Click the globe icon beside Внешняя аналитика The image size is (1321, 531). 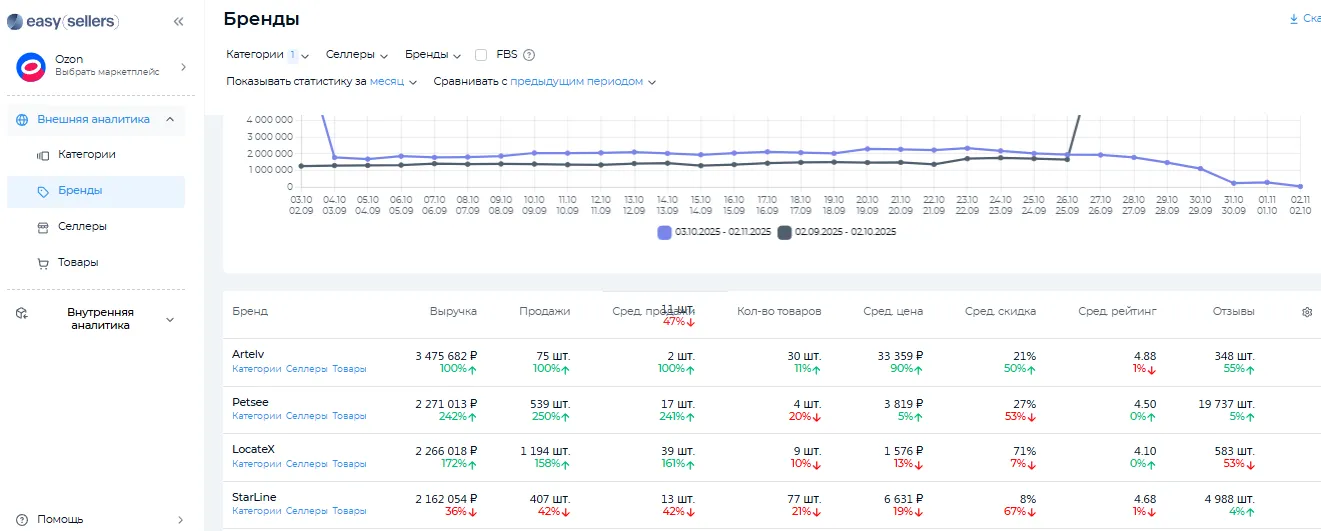point(22,119)
